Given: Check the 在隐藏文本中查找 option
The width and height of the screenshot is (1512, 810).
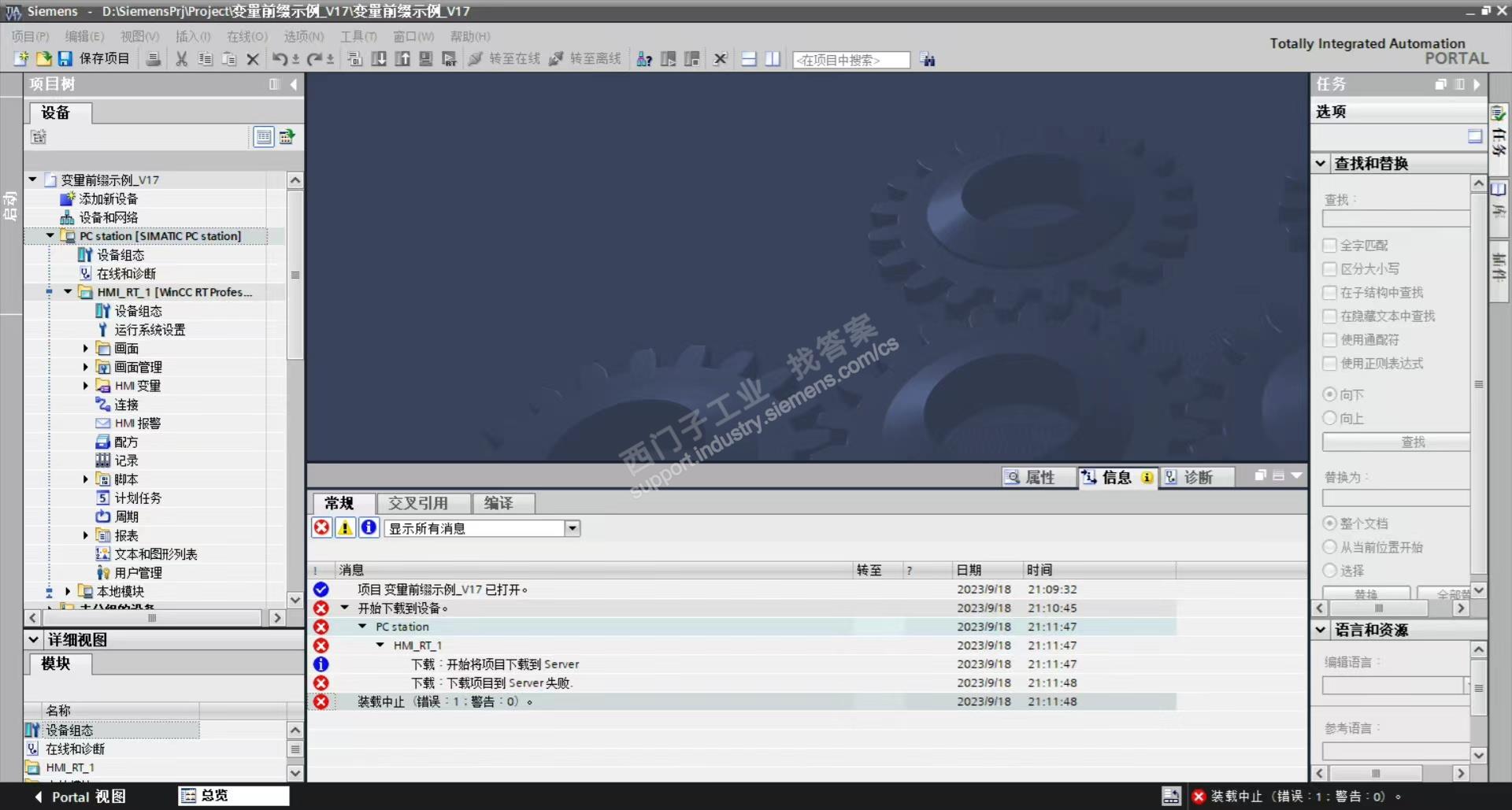Looking at the screenshot, I should 1330,316.
